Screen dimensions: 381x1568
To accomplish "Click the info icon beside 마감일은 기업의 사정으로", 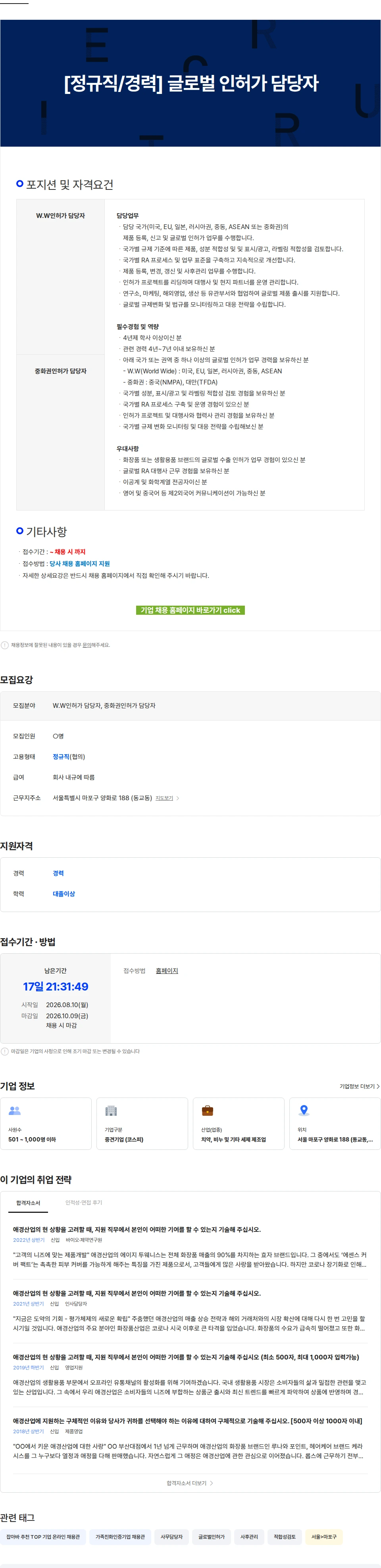I will click(5, 1051).
